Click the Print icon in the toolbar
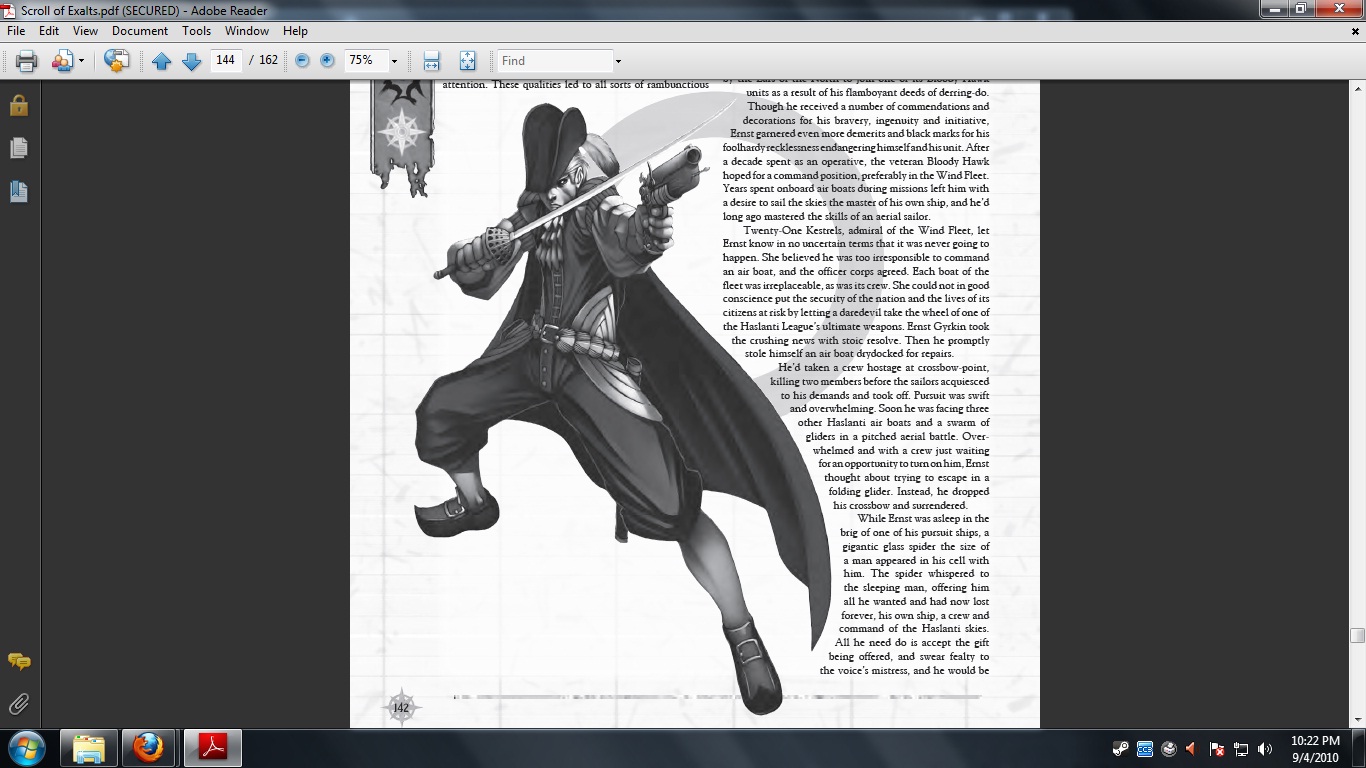This screenshot has height=768, width=1366. [x=27, y=61]
